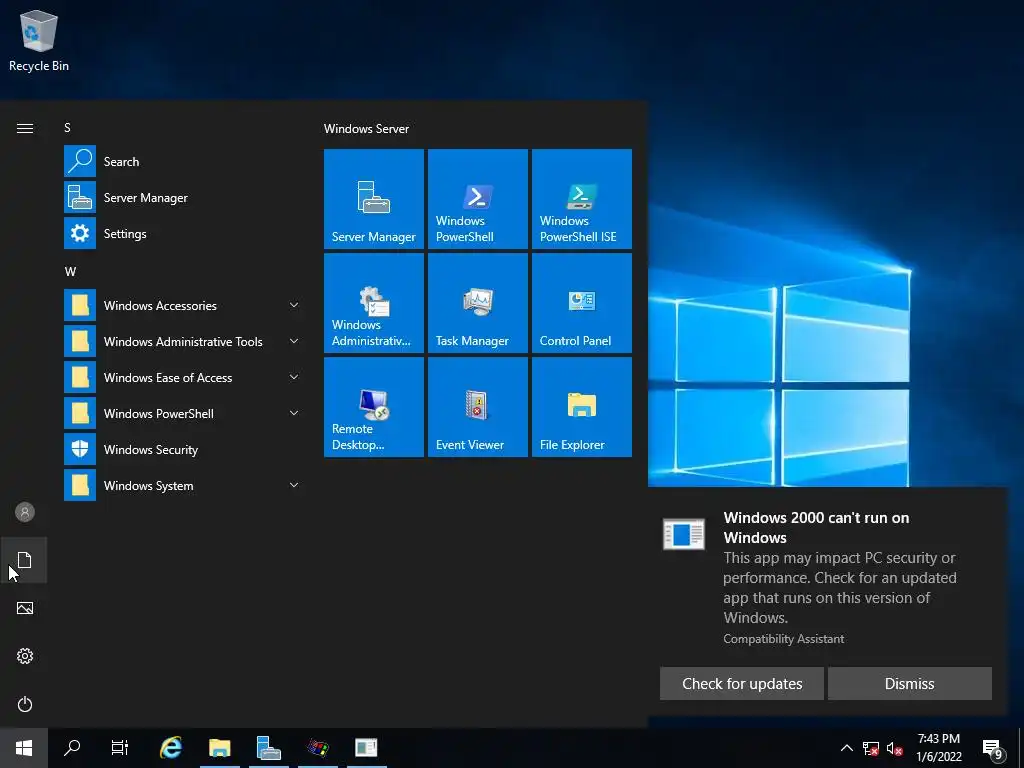Click the letter S section header
Screen dimensions: 1024x768
tap(67, 127)
